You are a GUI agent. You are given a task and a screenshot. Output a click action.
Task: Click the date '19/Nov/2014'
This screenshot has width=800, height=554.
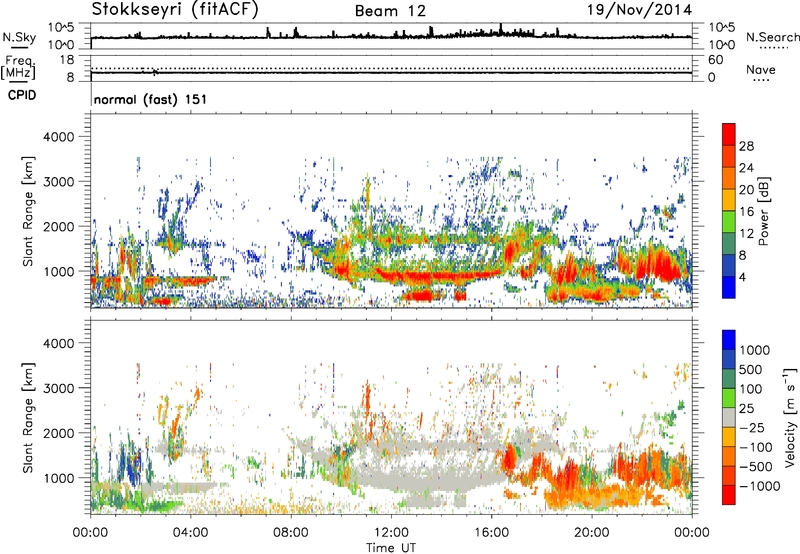click(x=640, y=9)
